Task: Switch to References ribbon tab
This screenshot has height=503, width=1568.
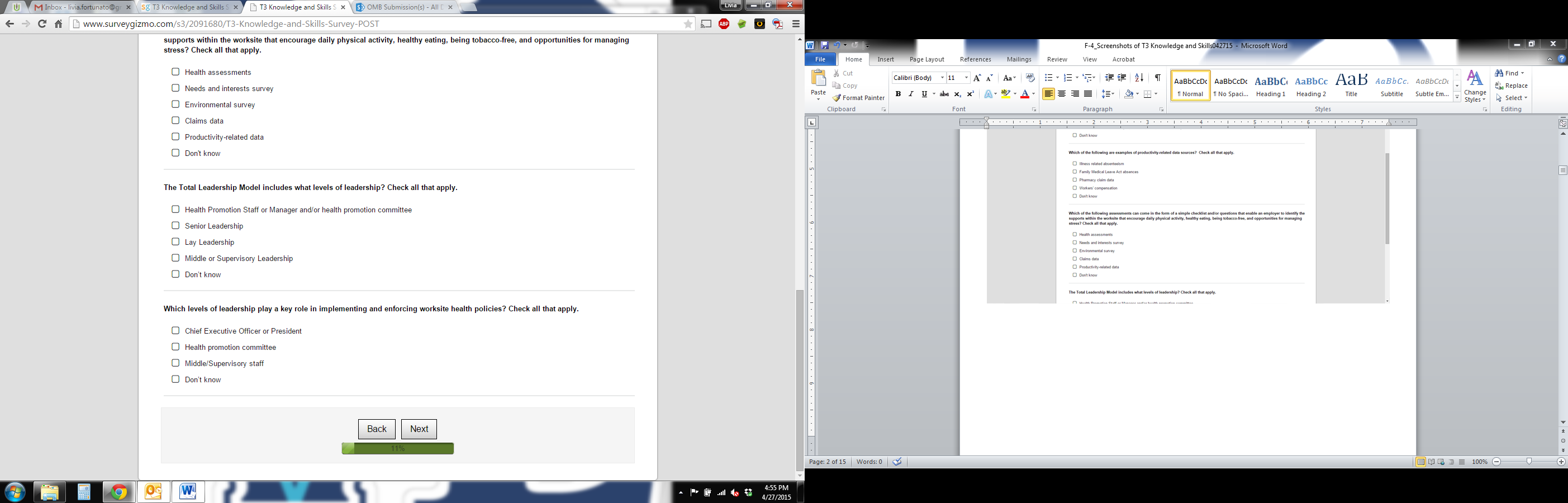Action: click(975, 59)
